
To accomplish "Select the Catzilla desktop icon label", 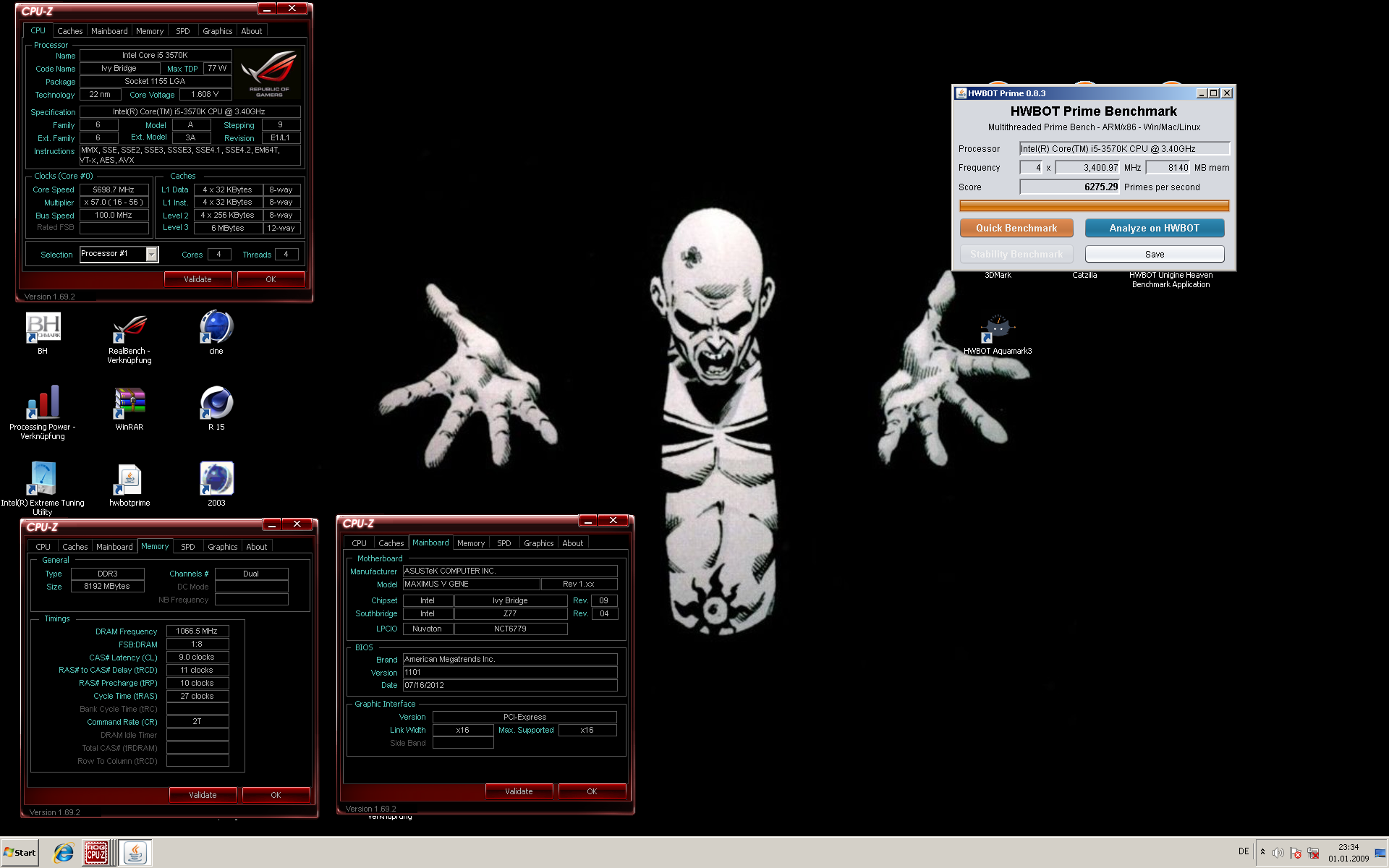I will 1084,275.
